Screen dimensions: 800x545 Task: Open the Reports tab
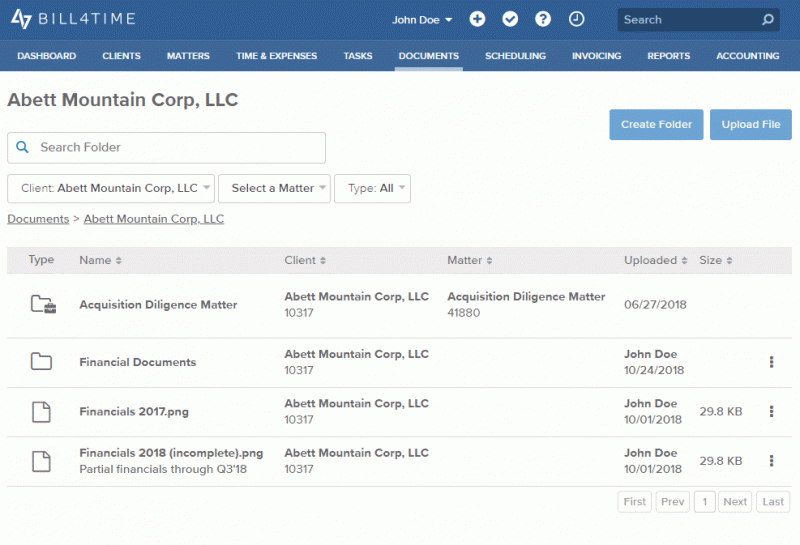point(668,56)
